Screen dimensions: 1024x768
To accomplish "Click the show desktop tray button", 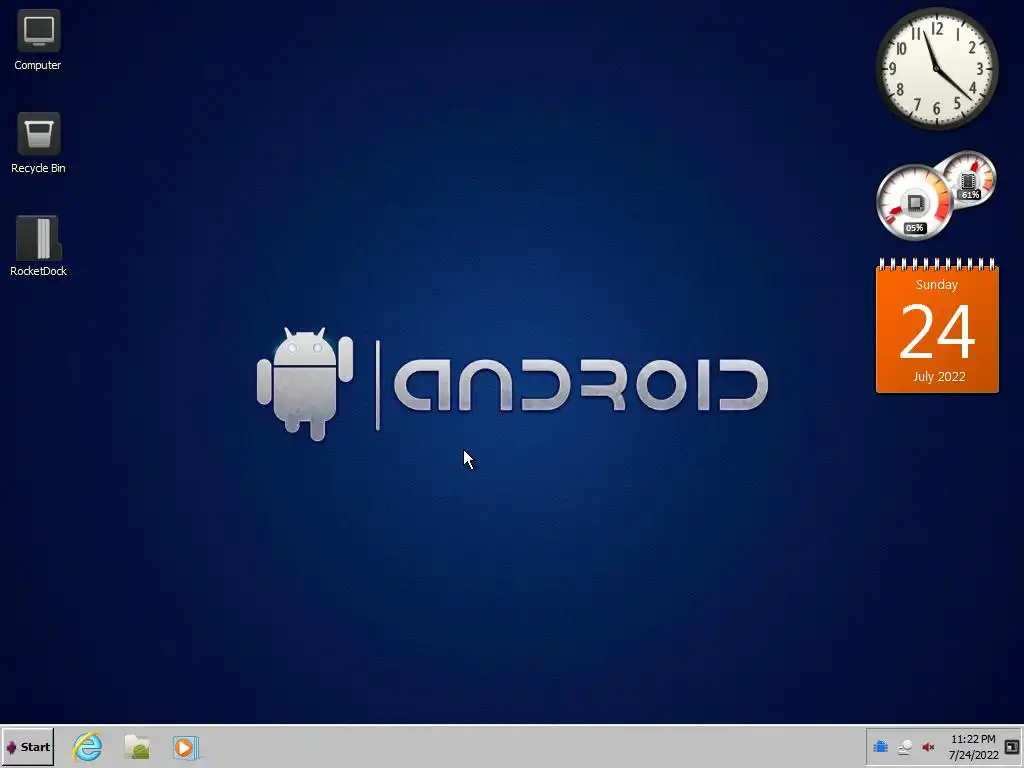I will [1012, 746].
